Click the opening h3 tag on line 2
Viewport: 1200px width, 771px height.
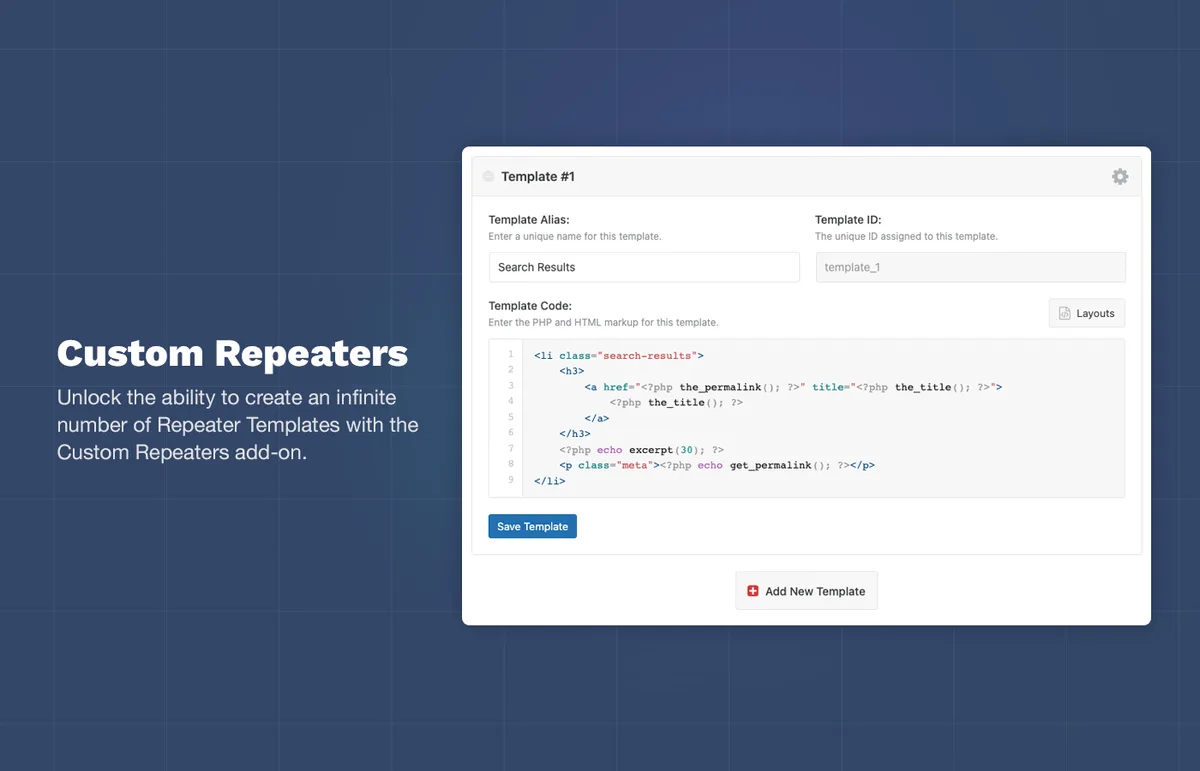point(572,371)
